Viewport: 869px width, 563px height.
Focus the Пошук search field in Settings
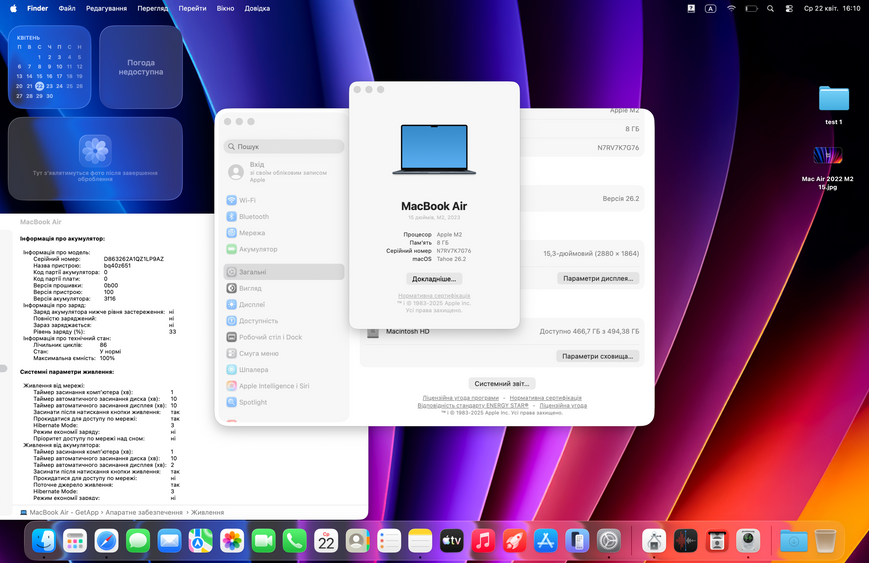point(284,146)
